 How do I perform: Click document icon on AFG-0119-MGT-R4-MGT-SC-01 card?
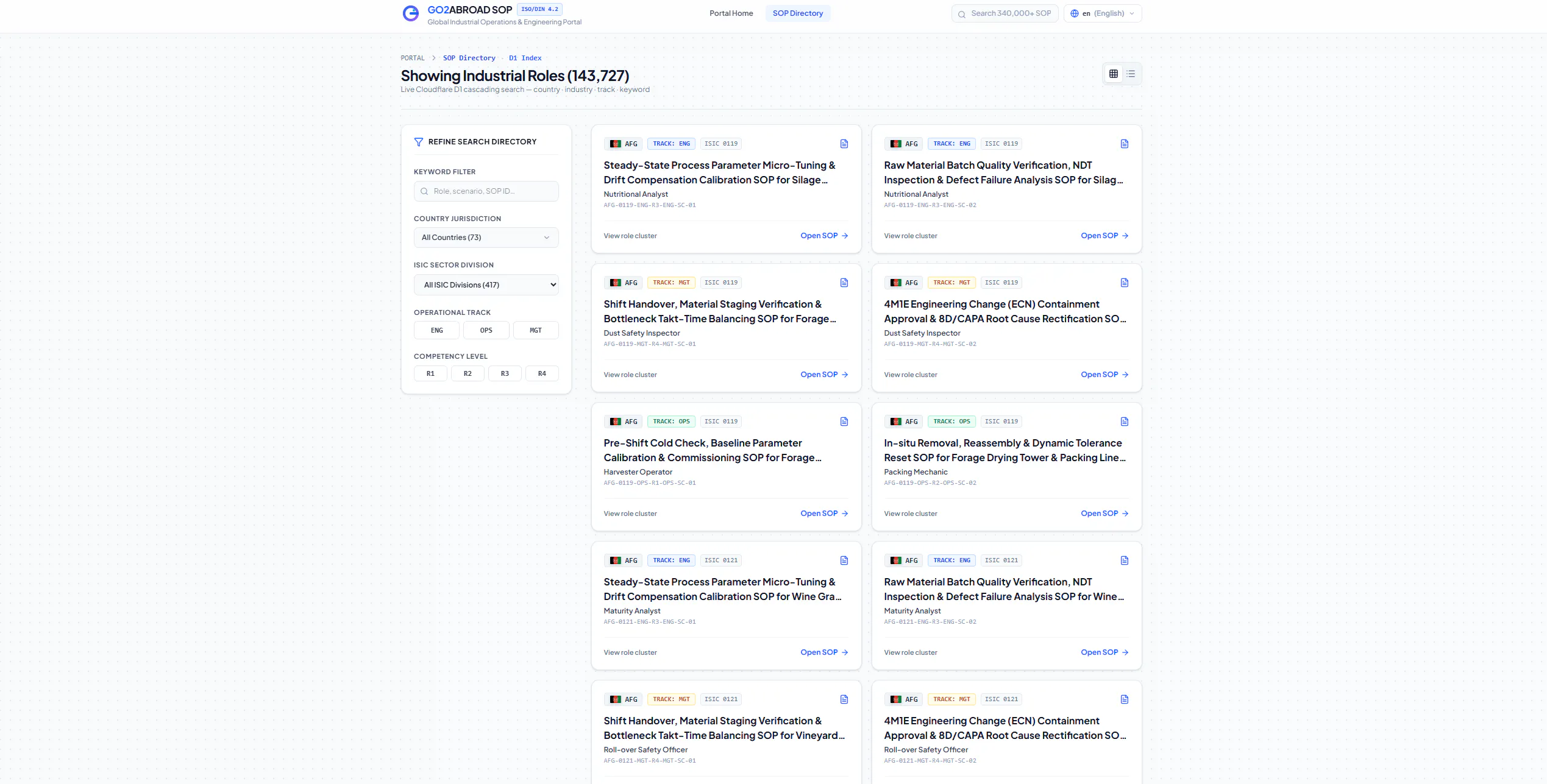pyautogui.click(x=844, y=283)
